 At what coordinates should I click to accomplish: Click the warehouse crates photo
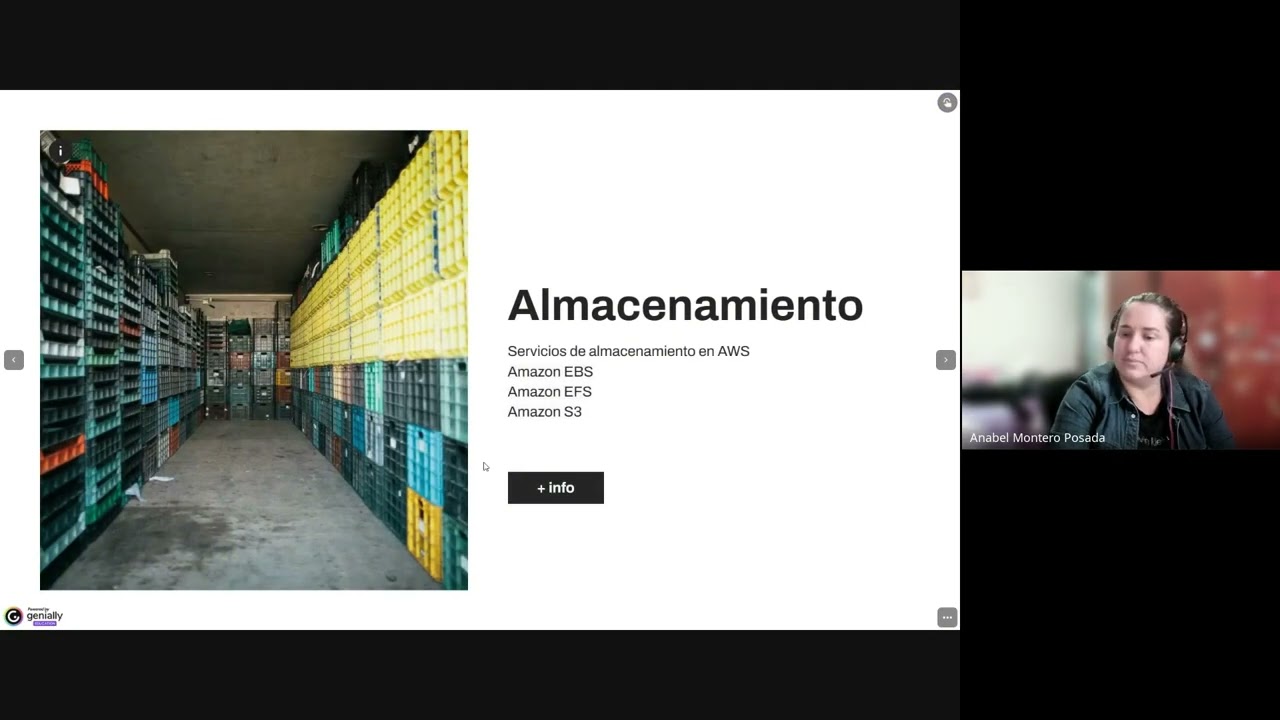coord(254,360)
